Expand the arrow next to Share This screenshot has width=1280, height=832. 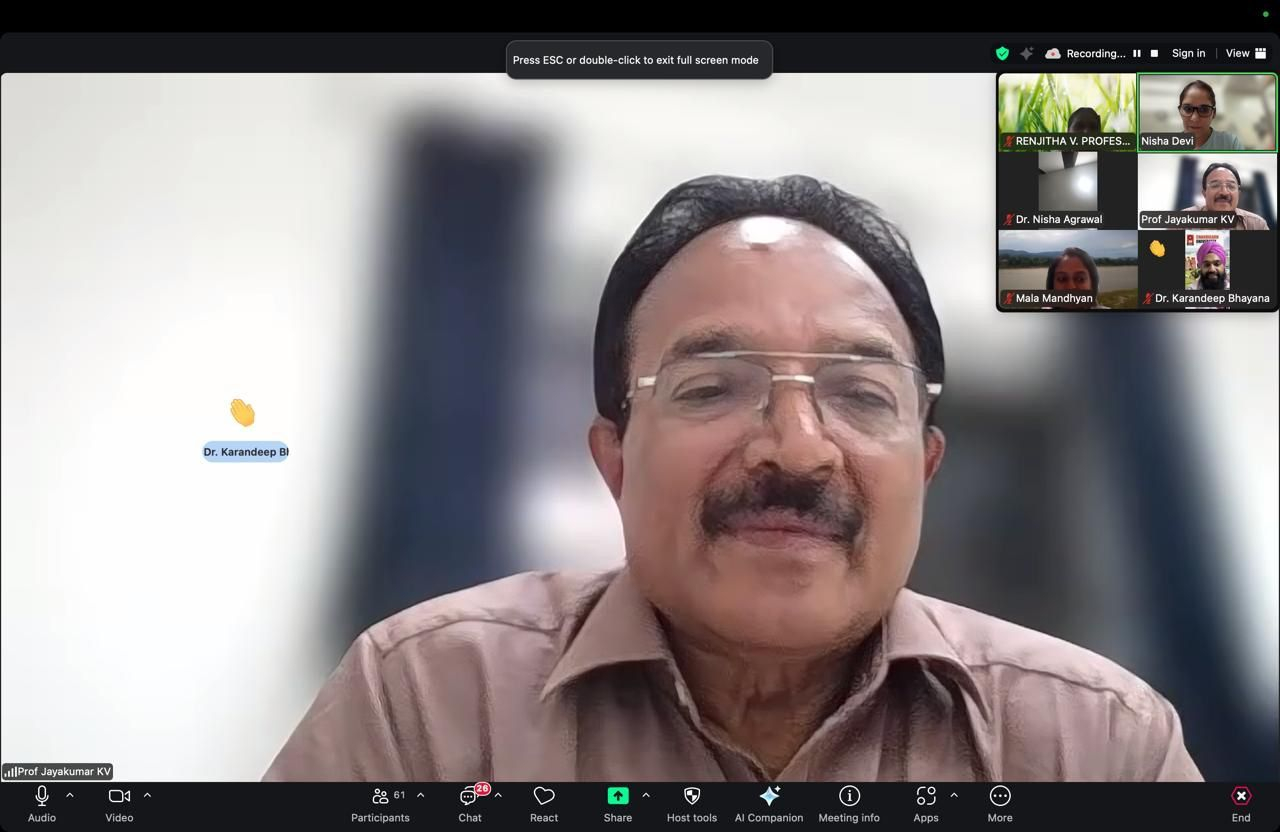(x=646, y=795)
